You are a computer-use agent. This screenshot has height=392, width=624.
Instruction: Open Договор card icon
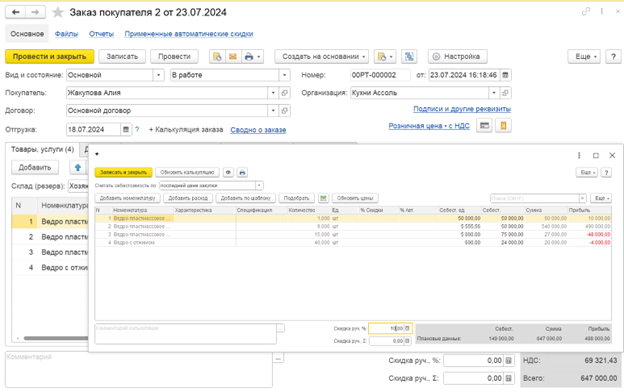click(x=284, y=111)
